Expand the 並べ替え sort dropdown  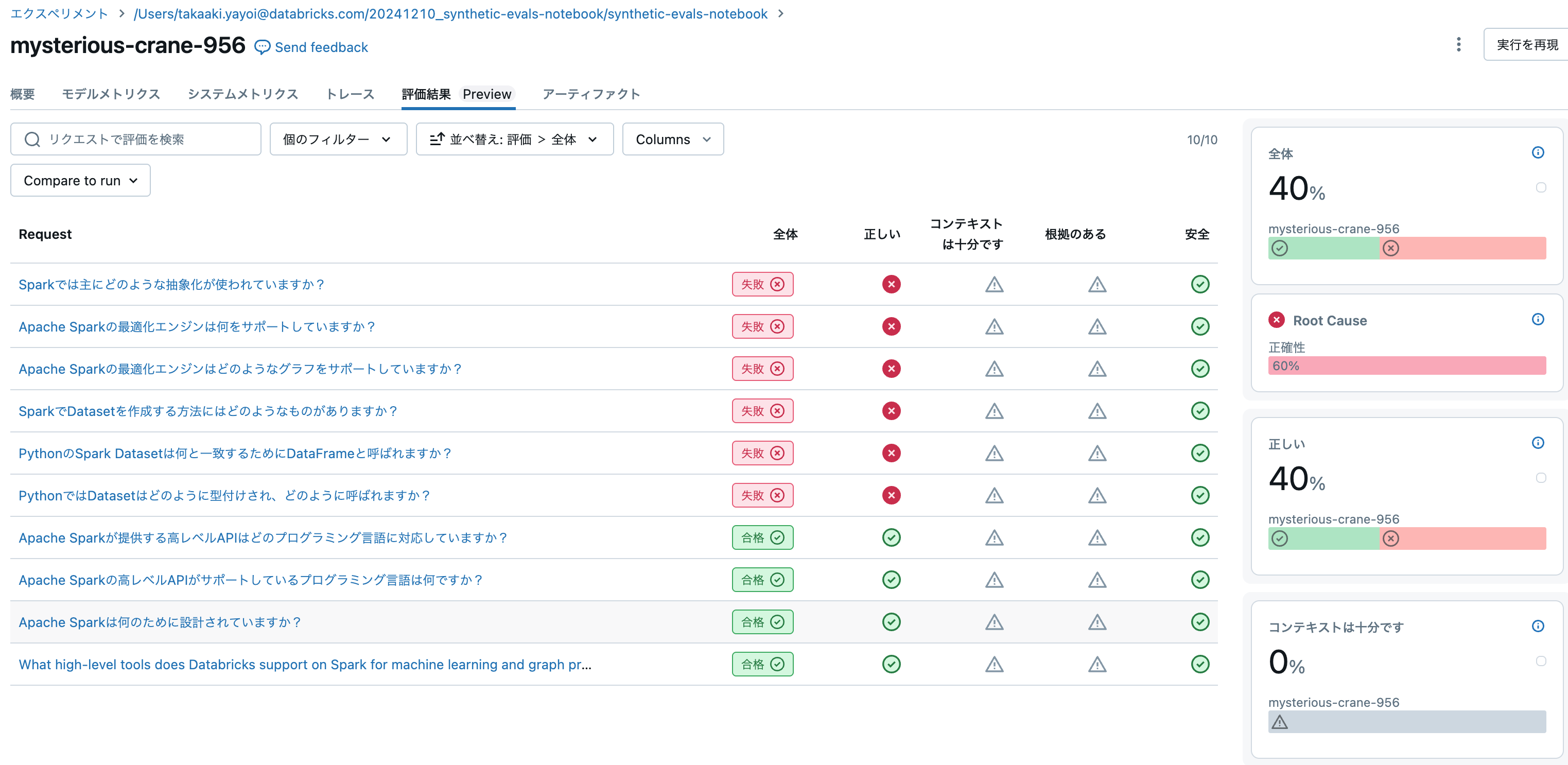[514, 140]
